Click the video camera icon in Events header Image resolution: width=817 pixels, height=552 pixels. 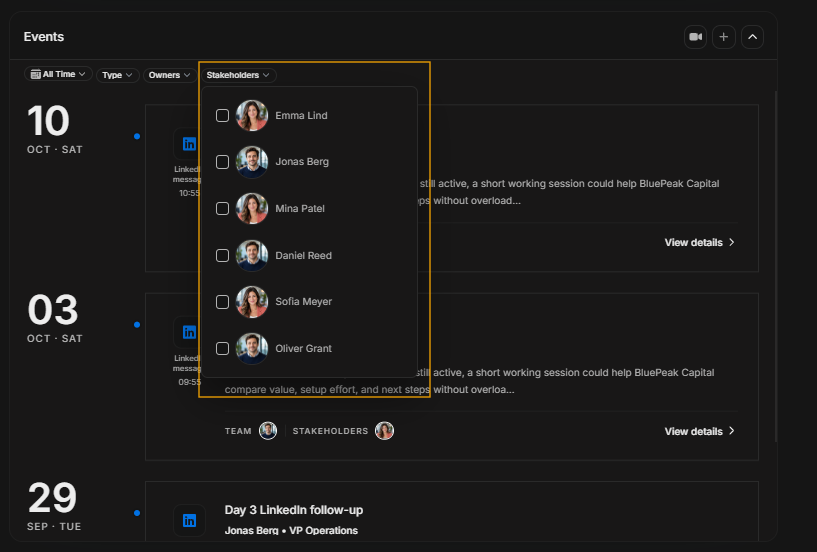pyautogui.click(x=695, y=37)
